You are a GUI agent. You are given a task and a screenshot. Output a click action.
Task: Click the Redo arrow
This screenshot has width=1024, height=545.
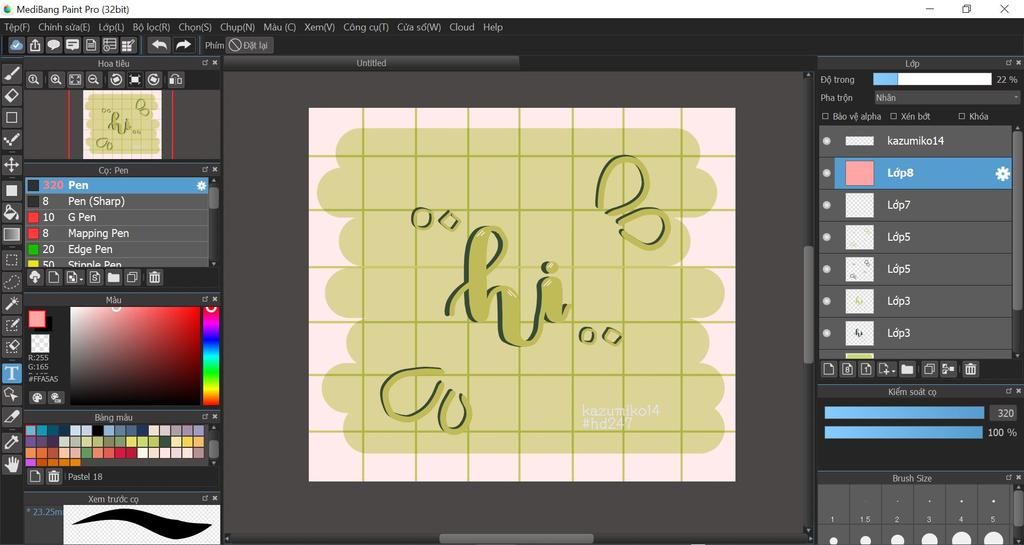(x=184, y=45)
